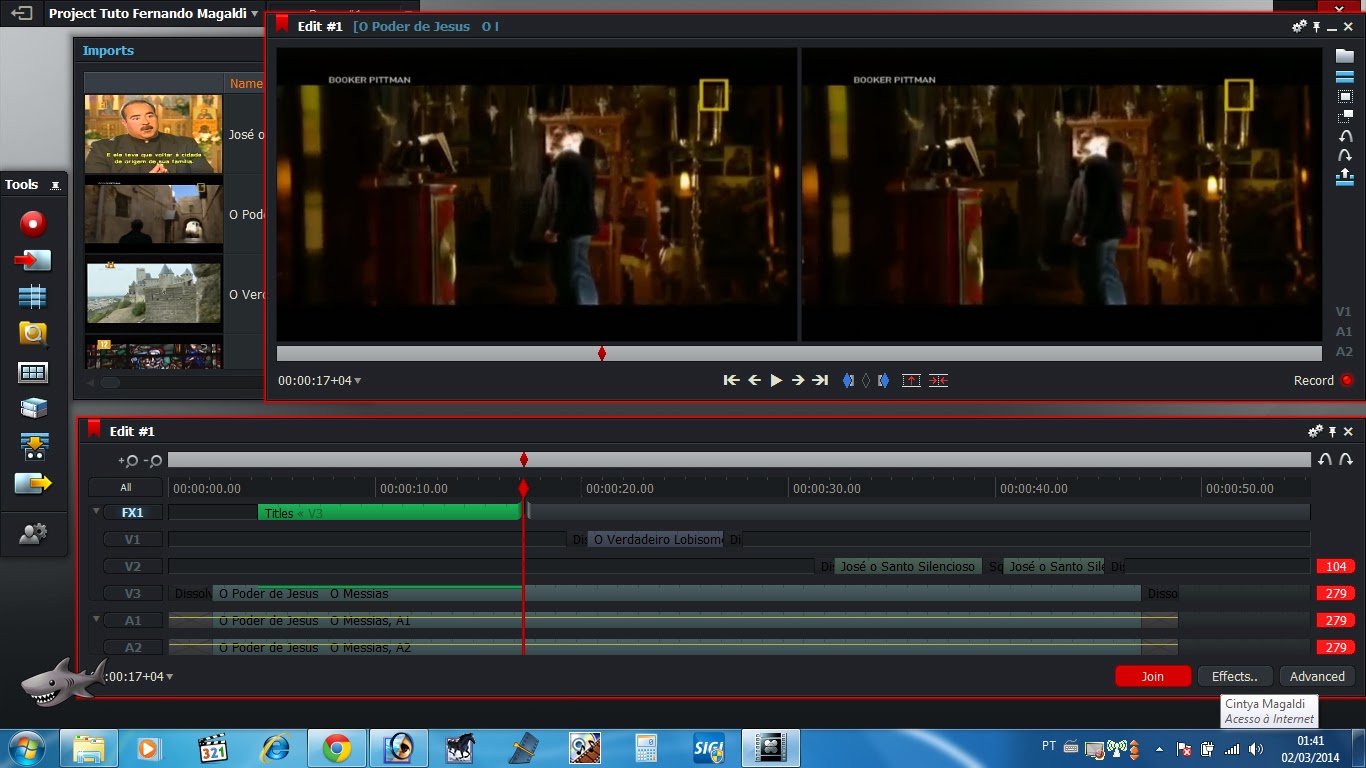Image resolution: width=1366 pixels, height=768 pixels.
Task: Zoom out the timeline with minus magnifier
Action: coord(153,461)
